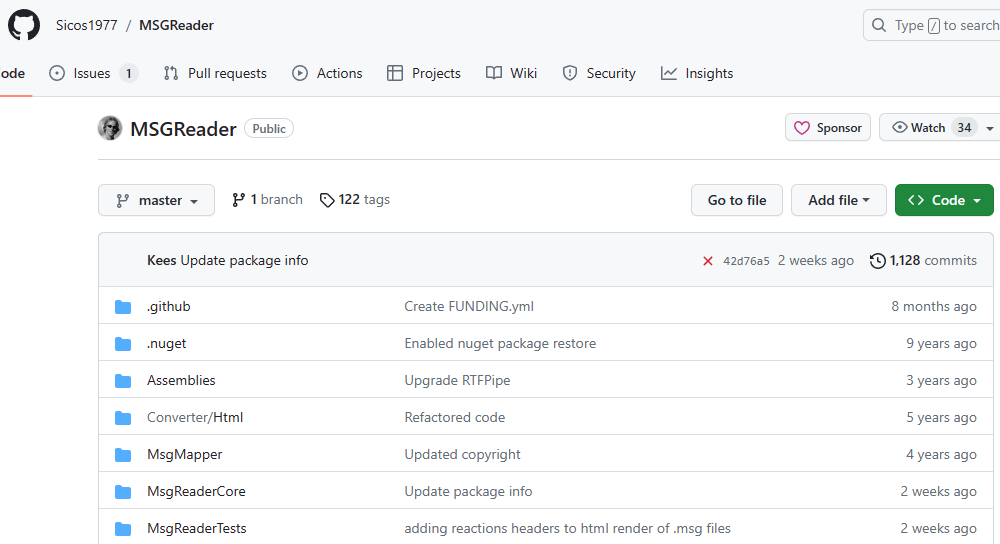Expand the Add file dropdown
This screenshot has width=1000, height=544.
coord(839,200)
